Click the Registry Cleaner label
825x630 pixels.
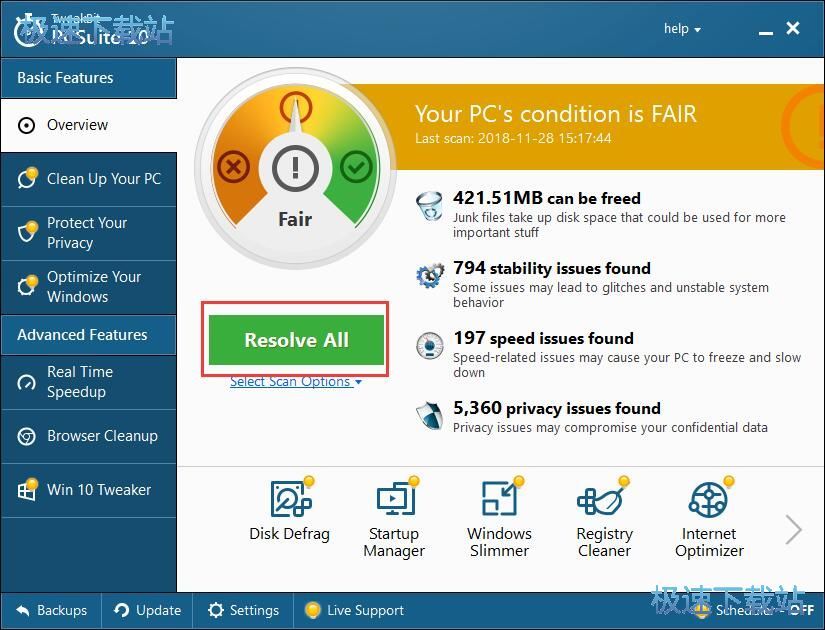tap(604, 542)
